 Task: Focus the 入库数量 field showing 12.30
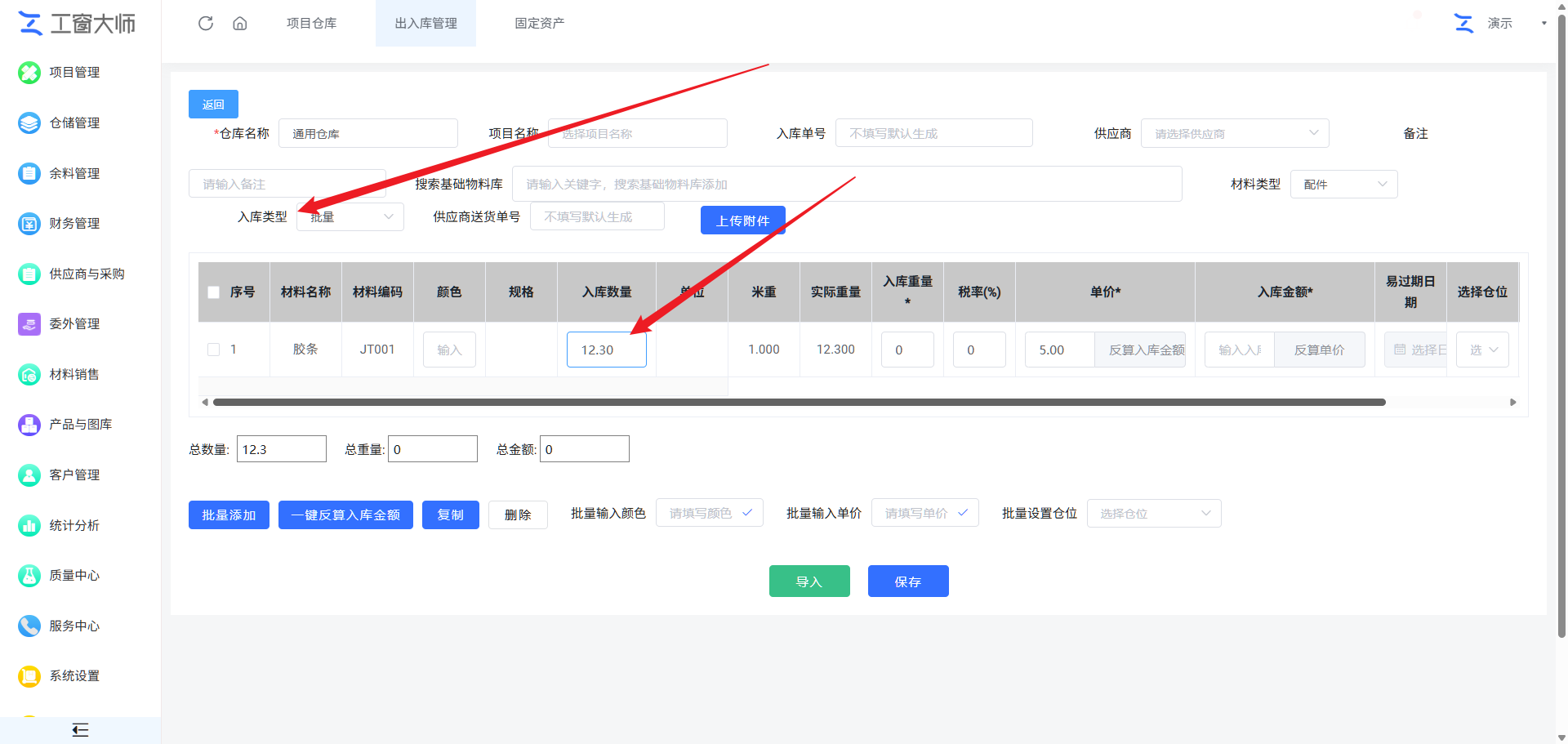607,350
